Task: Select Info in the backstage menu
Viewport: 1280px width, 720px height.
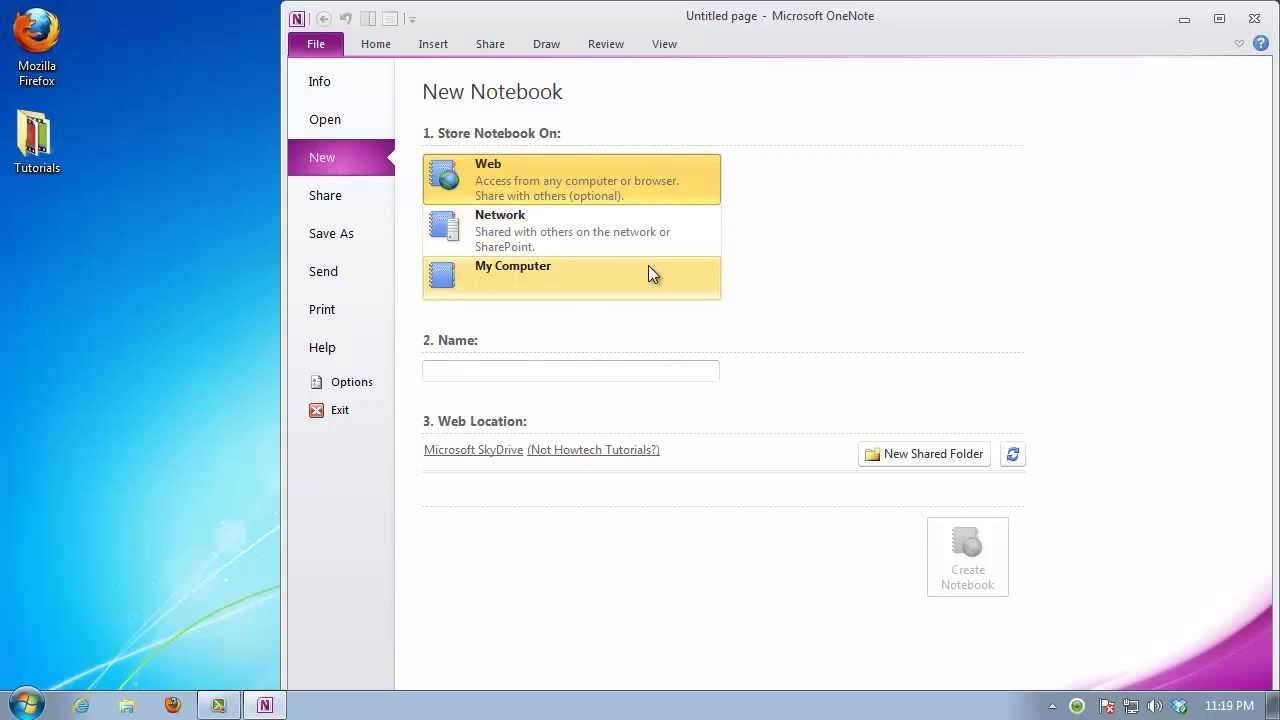Action: (341, 82)
